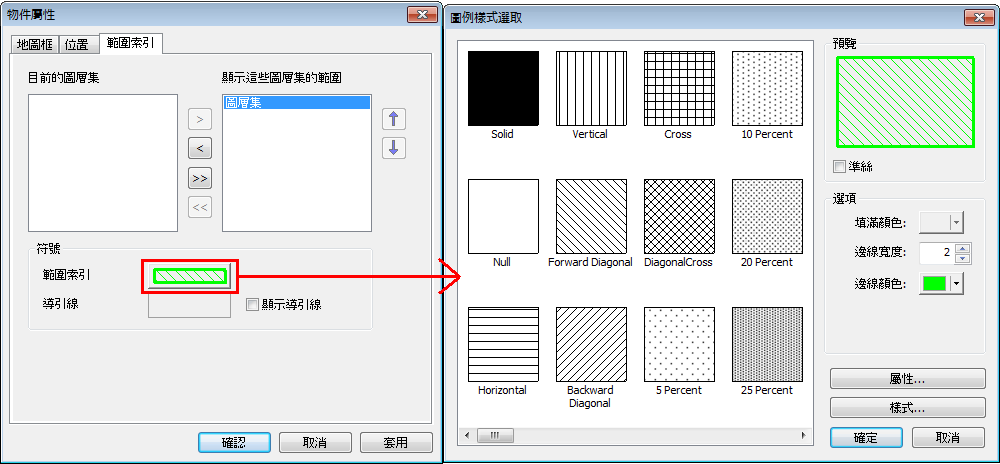This screenshot has height=464, width=1000.
Task: Switch to the 範圍索引 tab
Action: (131, 44)
